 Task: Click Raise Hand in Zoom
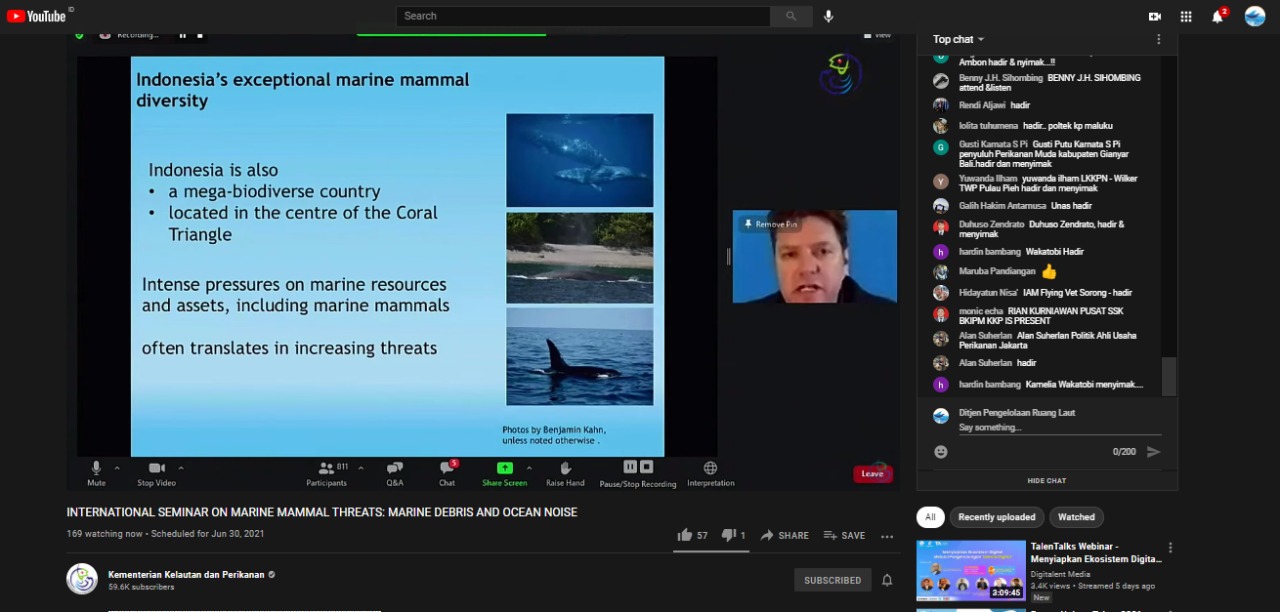click(565, 473)
